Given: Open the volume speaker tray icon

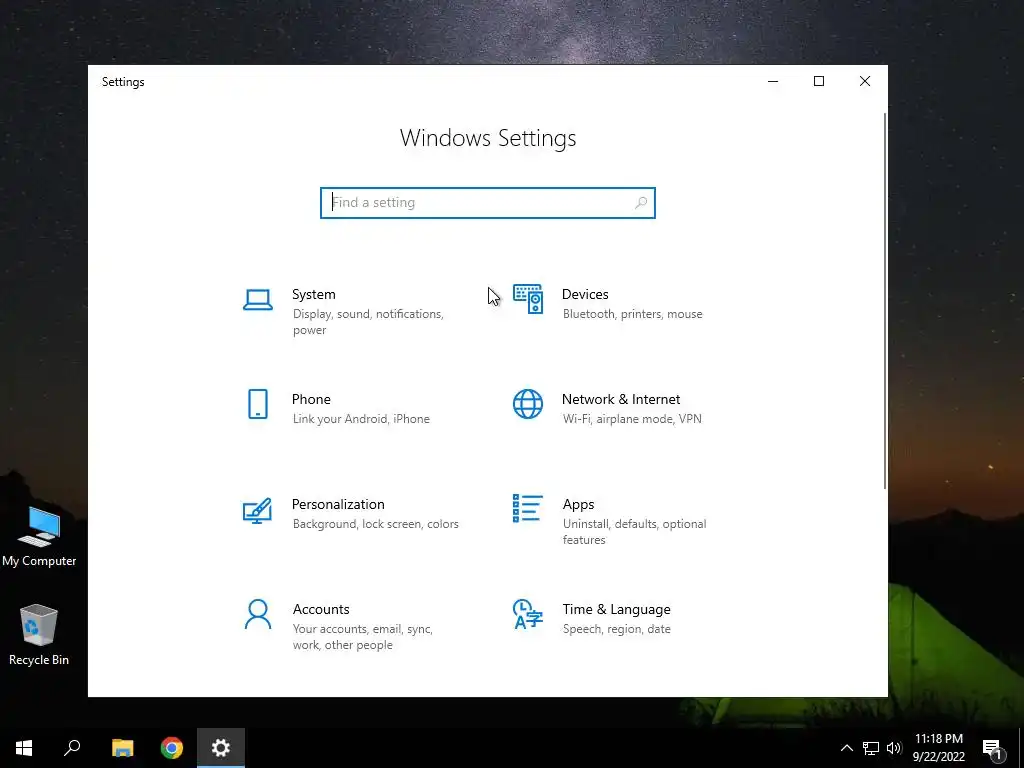Looking at the screenshot, I should coord(894,748).
